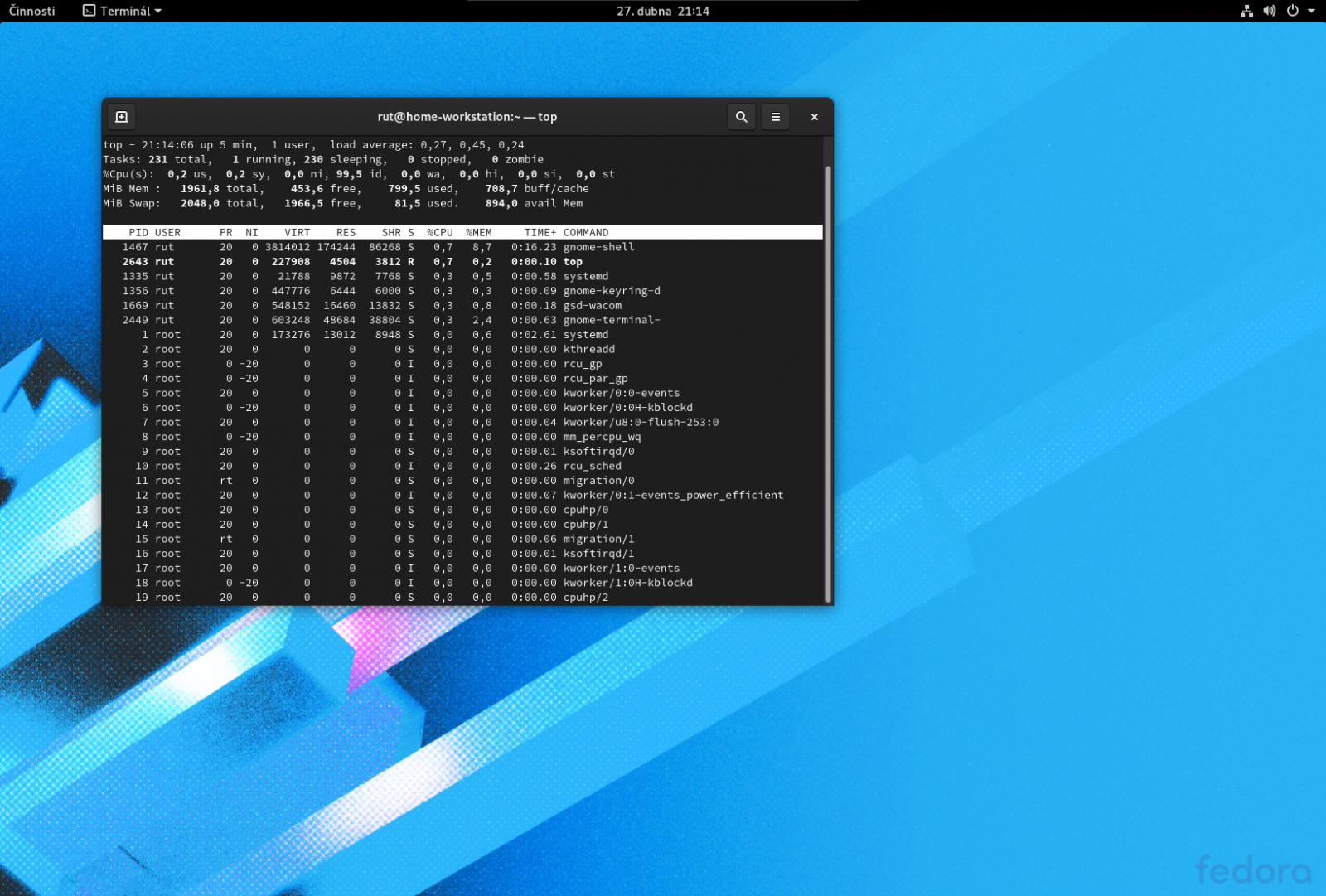Image resolution: width=1326 pixels, height=896 pixels.
Task: Click the volume speaker icon
Action: click(1269, 11)
